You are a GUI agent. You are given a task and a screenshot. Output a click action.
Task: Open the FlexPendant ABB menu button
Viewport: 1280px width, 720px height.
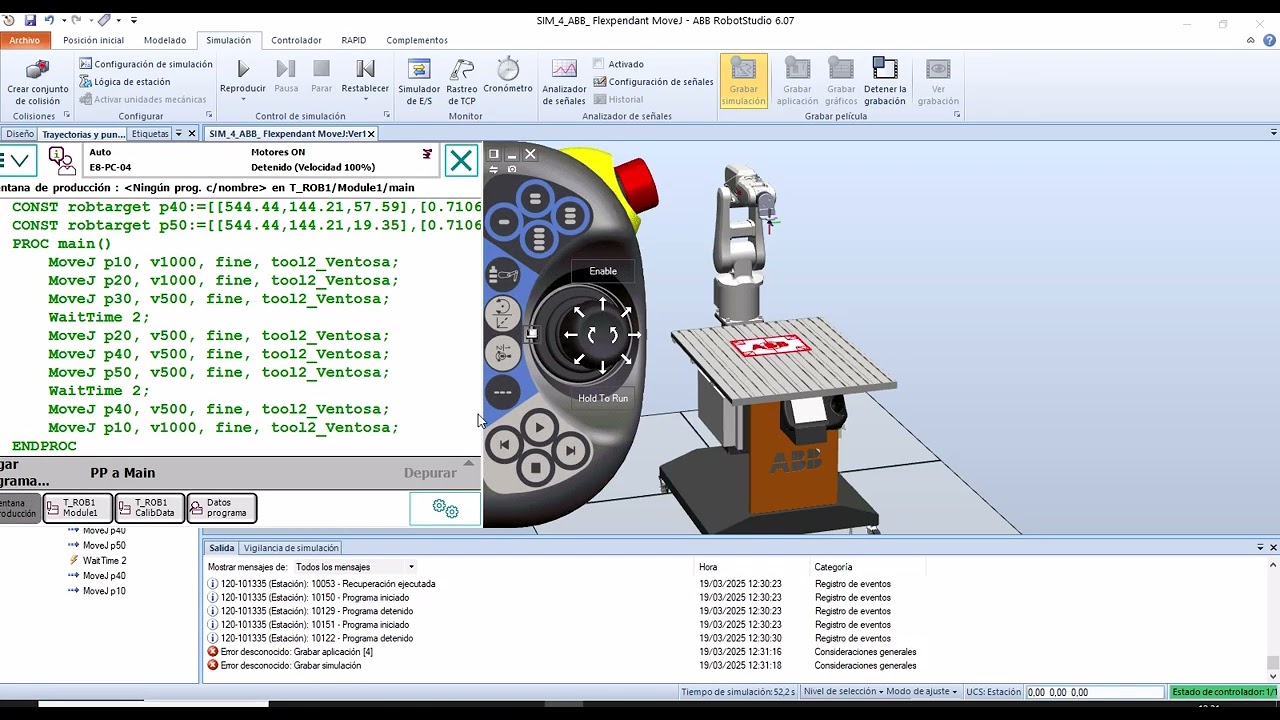[x=18, y=160]
